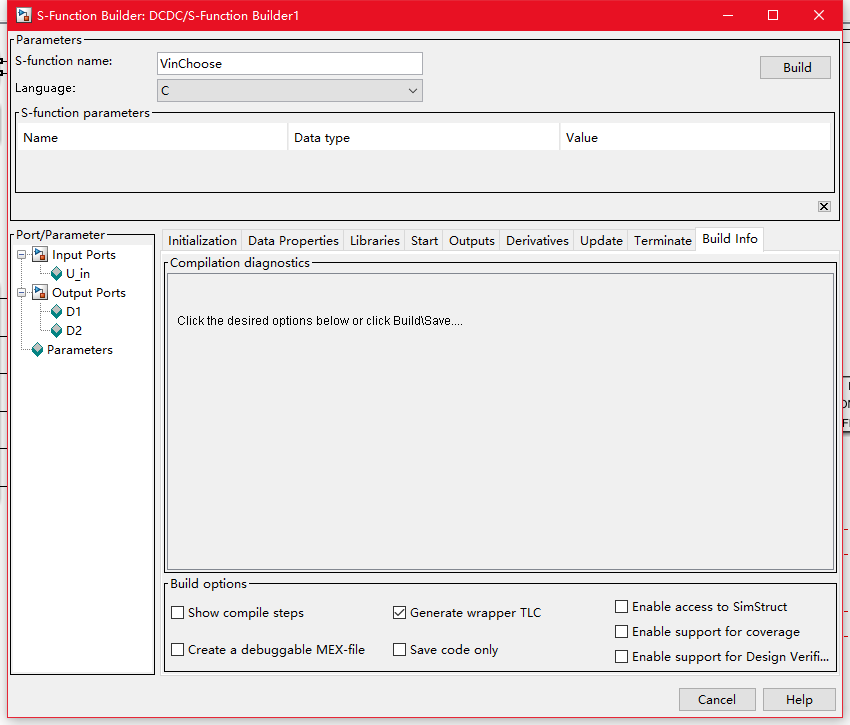Viewport: 850px width, 725px height.
Task: Go to the Libraries tab
Action: click(x=375, y=241)
